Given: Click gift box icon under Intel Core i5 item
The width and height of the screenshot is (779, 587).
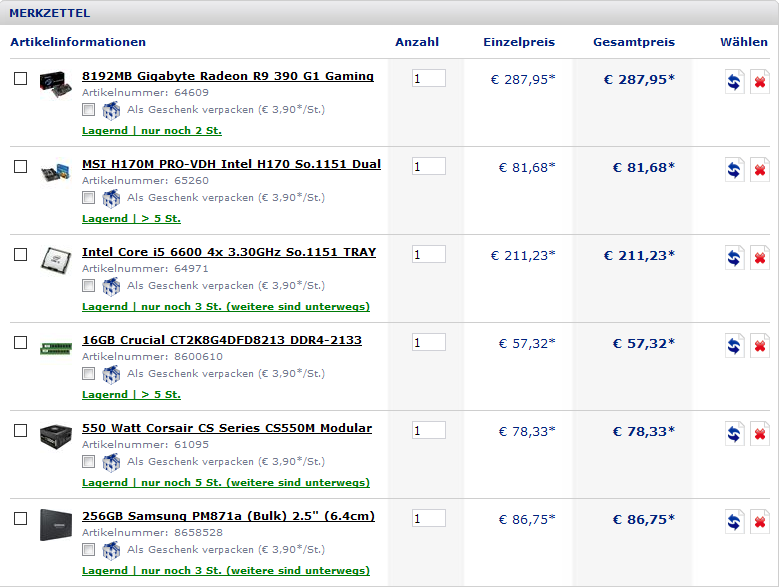Looking at the screenshot, I should (111, 286).
